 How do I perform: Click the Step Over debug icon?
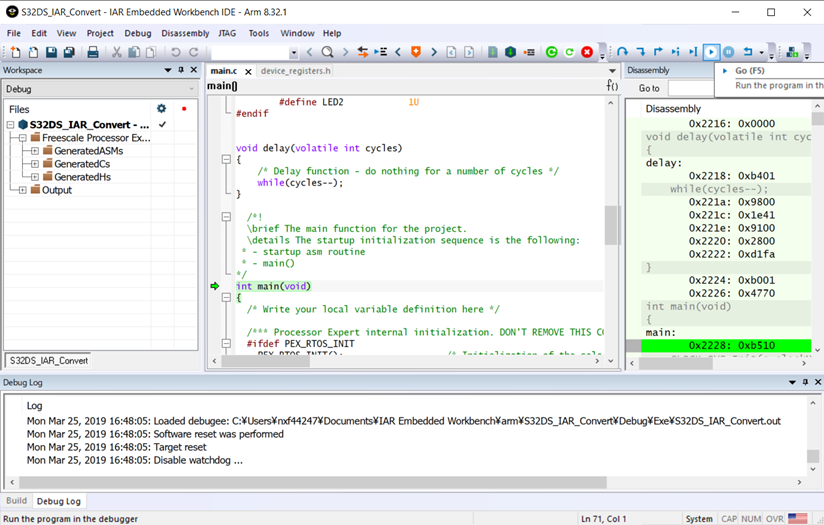click(x=623, y=52)
